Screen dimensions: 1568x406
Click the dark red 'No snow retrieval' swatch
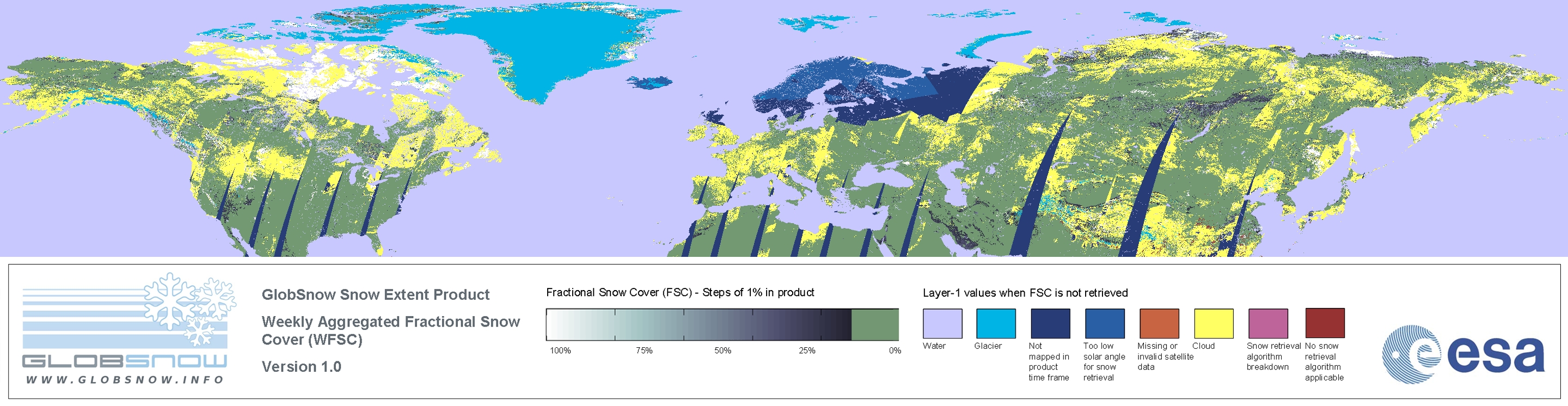pos(1325,323)
